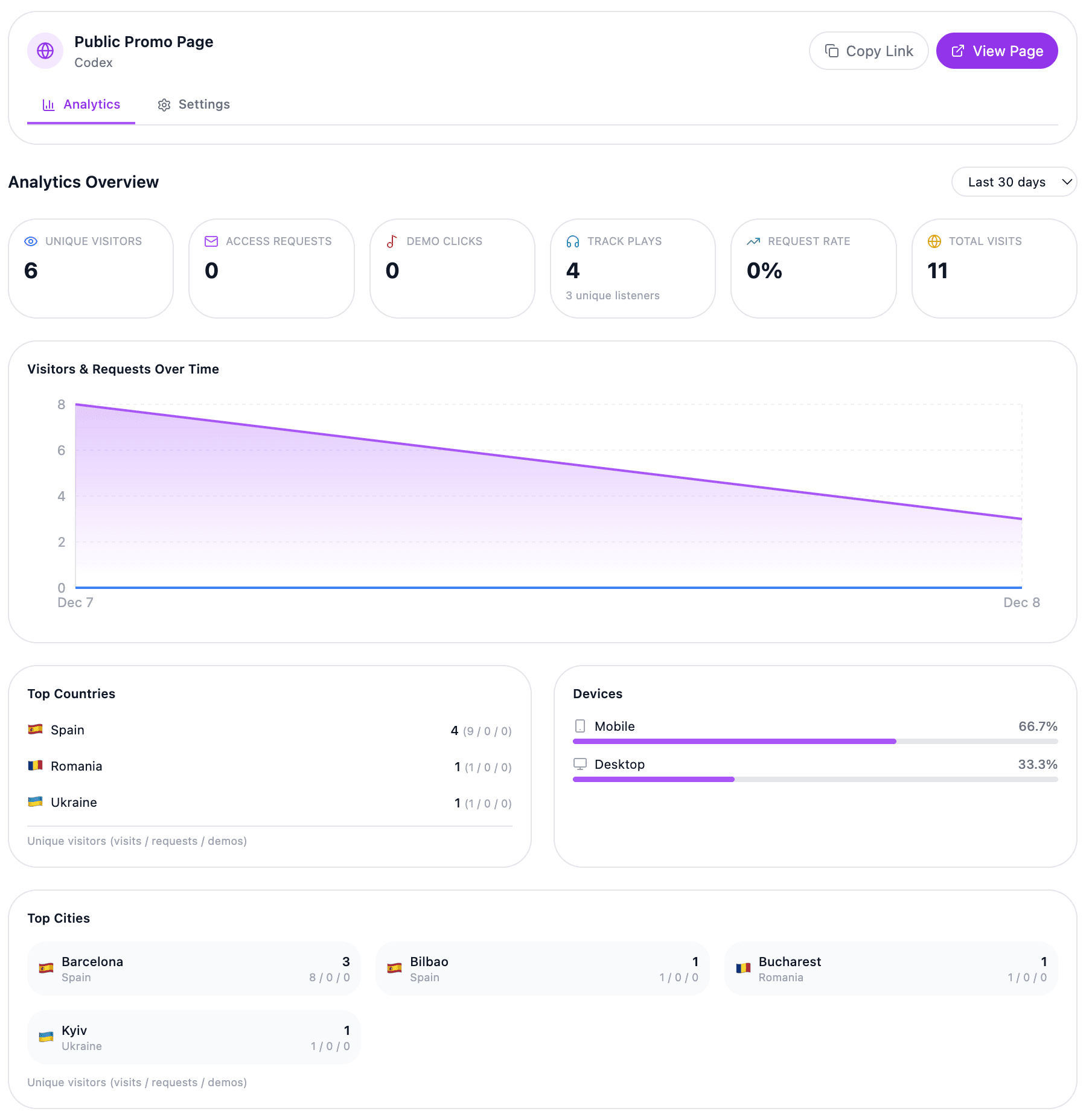
Task: Click the trending arrow icon on Request Rate card
Action: point(753,241)
